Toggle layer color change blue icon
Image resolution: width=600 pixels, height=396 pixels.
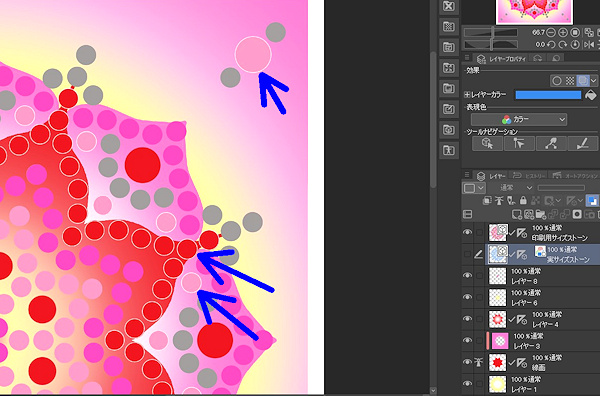pos(592,201)
